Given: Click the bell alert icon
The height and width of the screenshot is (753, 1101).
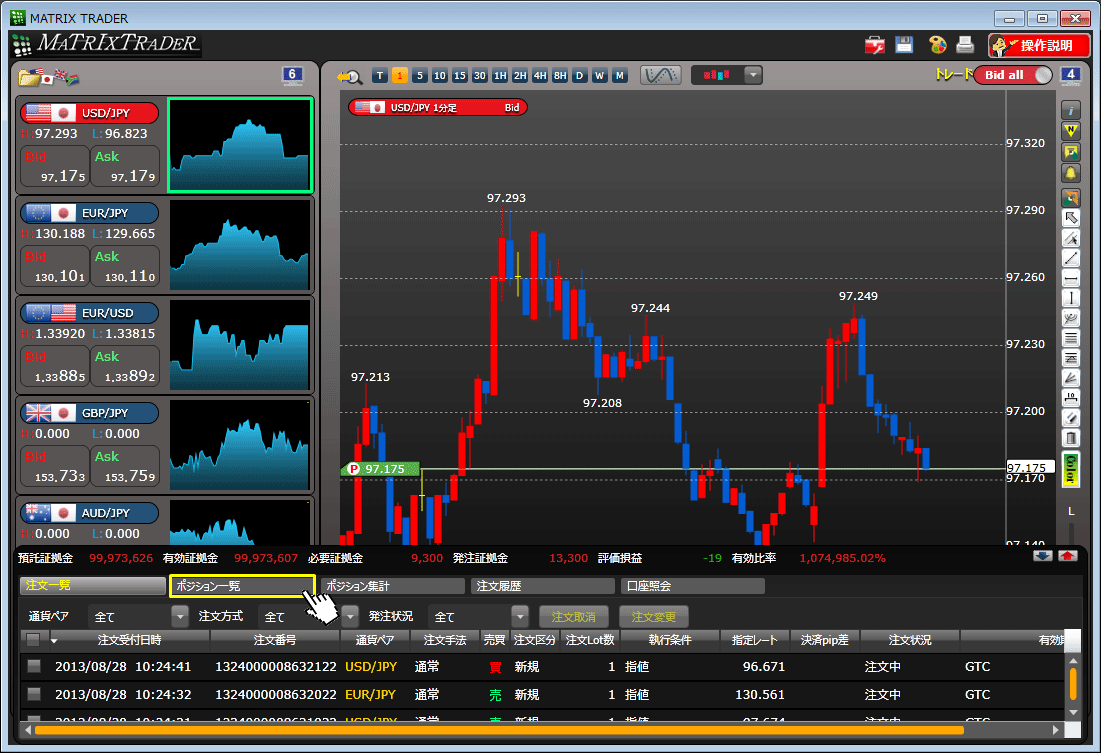Looking at the screenshot, I should tap(1070, 173).
